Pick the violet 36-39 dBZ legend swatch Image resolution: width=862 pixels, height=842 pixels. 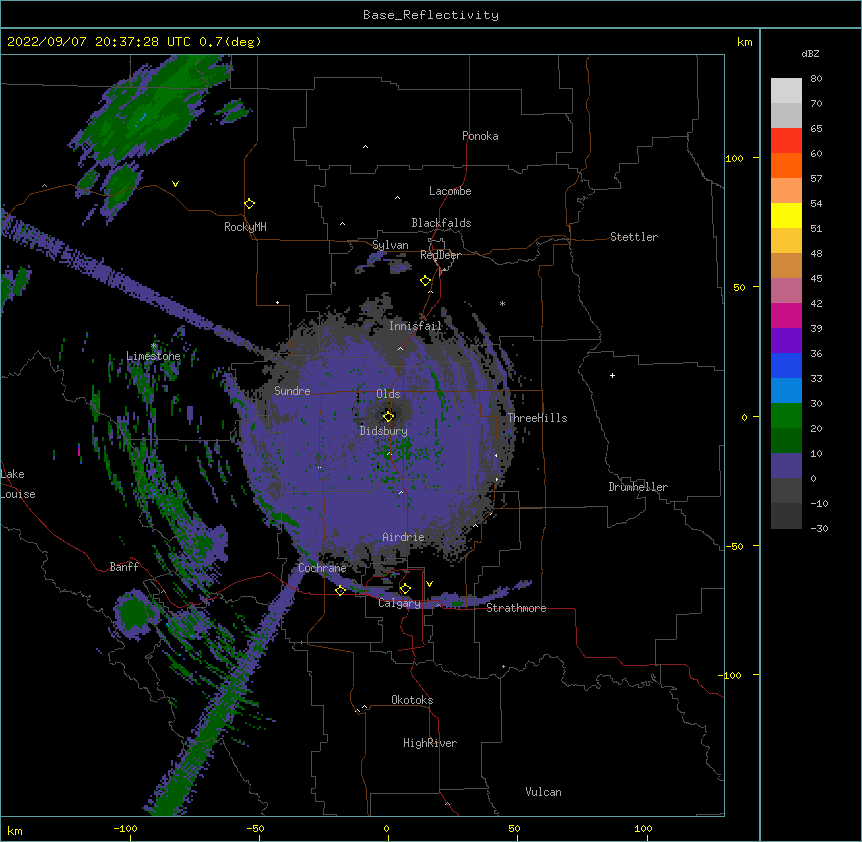[x=786, y=341]
